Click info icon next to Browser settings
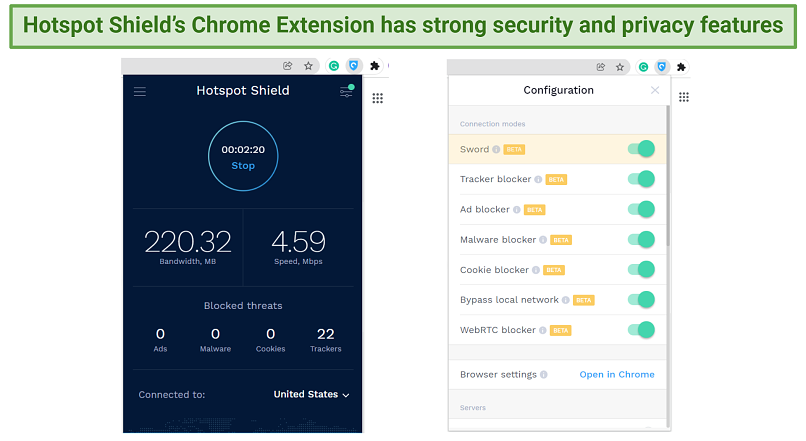806x441 pixels. pyautogui.click(x=544, y=375)
